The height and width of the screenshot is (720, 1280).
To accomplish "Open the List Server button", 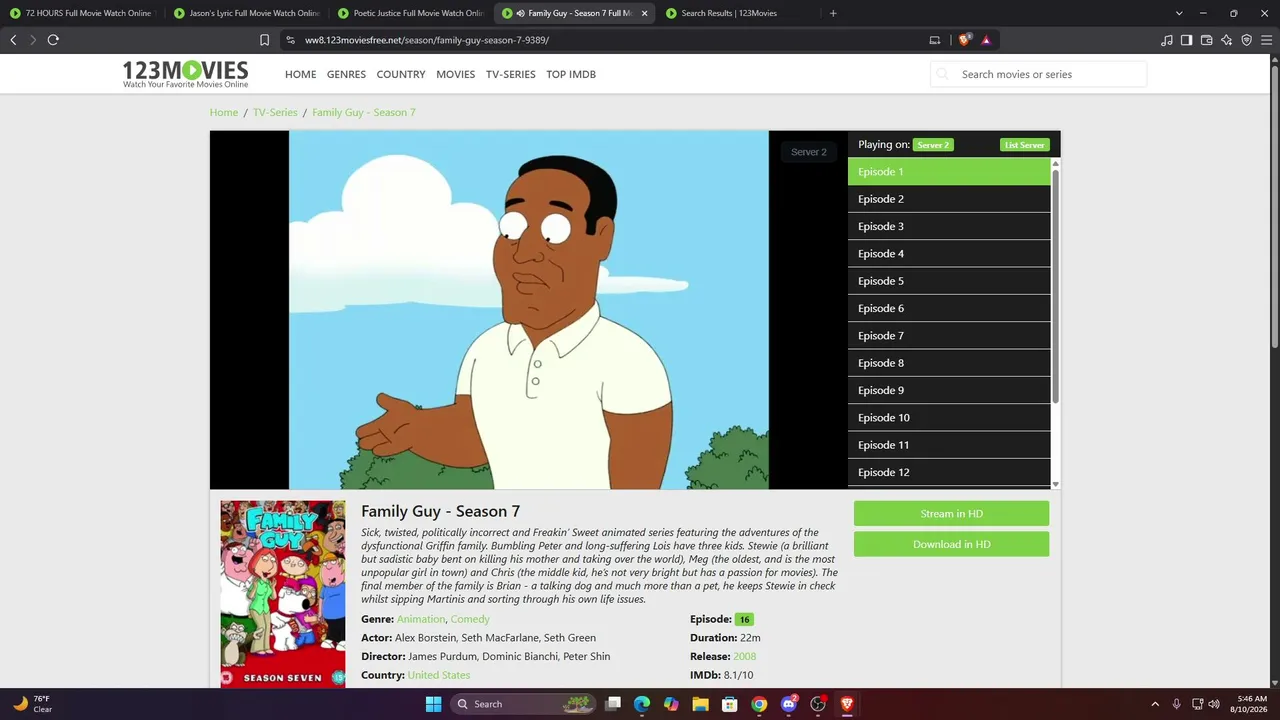I will click(x=1025, y=145).
